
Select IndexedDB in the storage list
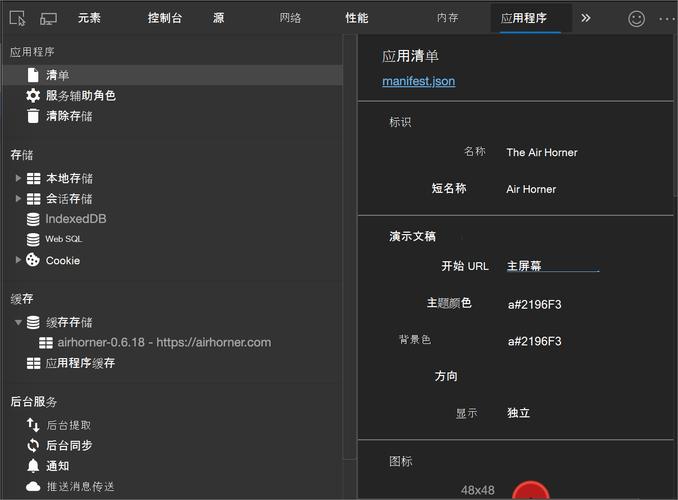click(x=76, y=219)
